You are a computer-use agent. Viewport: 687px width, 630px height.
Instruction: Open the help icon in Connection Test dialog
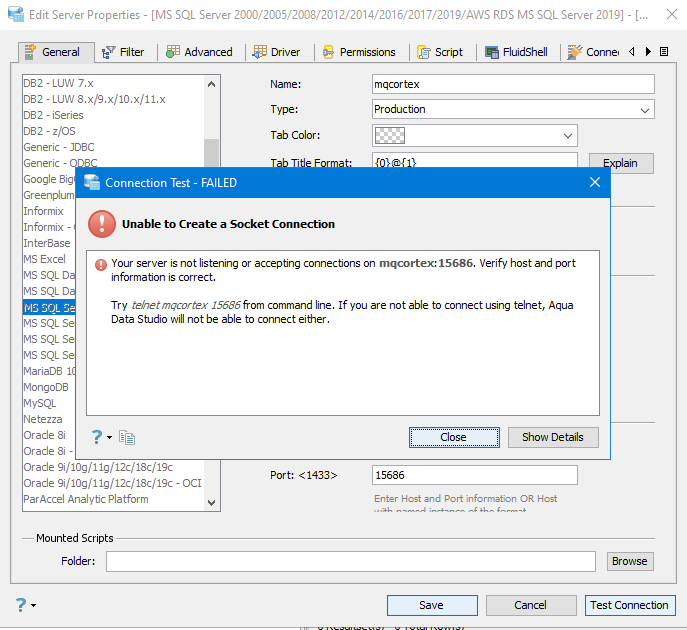[97, 437]
